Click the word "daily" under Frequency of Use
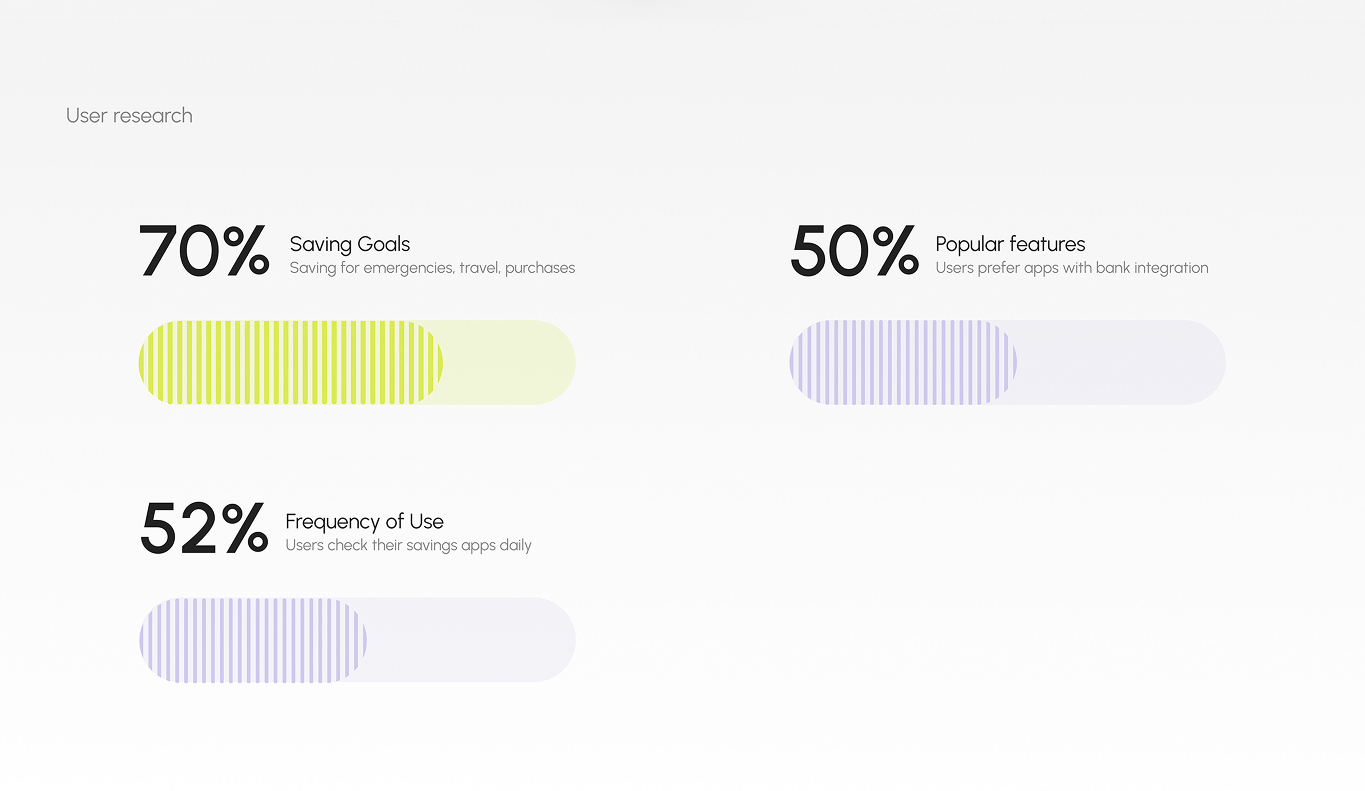This screenshot has height=791, width=1365. tap(515, 546)
